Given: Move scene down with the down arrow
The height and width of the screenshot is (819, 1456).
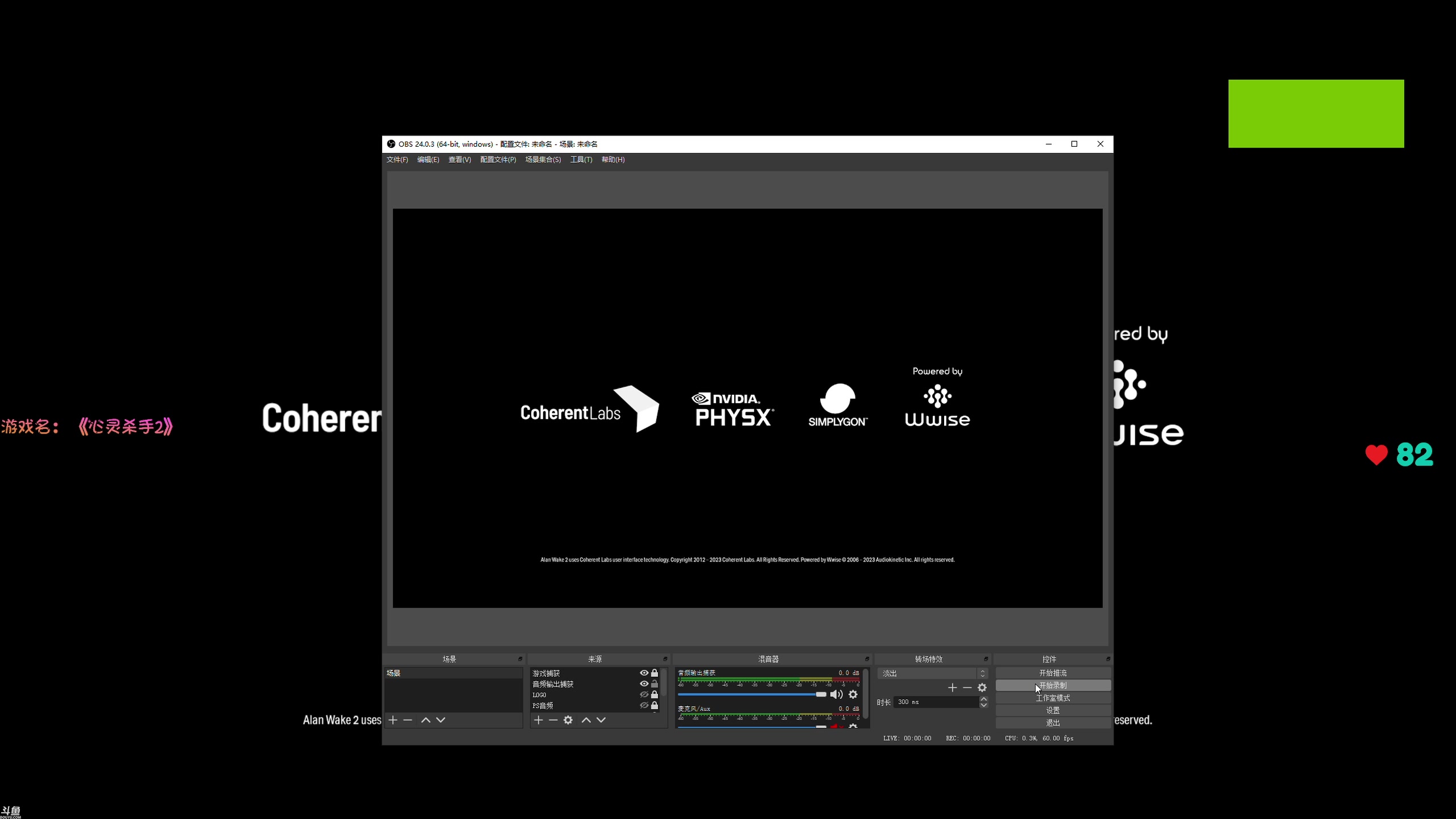Looking at the screenshot, I should coord(441,720).
